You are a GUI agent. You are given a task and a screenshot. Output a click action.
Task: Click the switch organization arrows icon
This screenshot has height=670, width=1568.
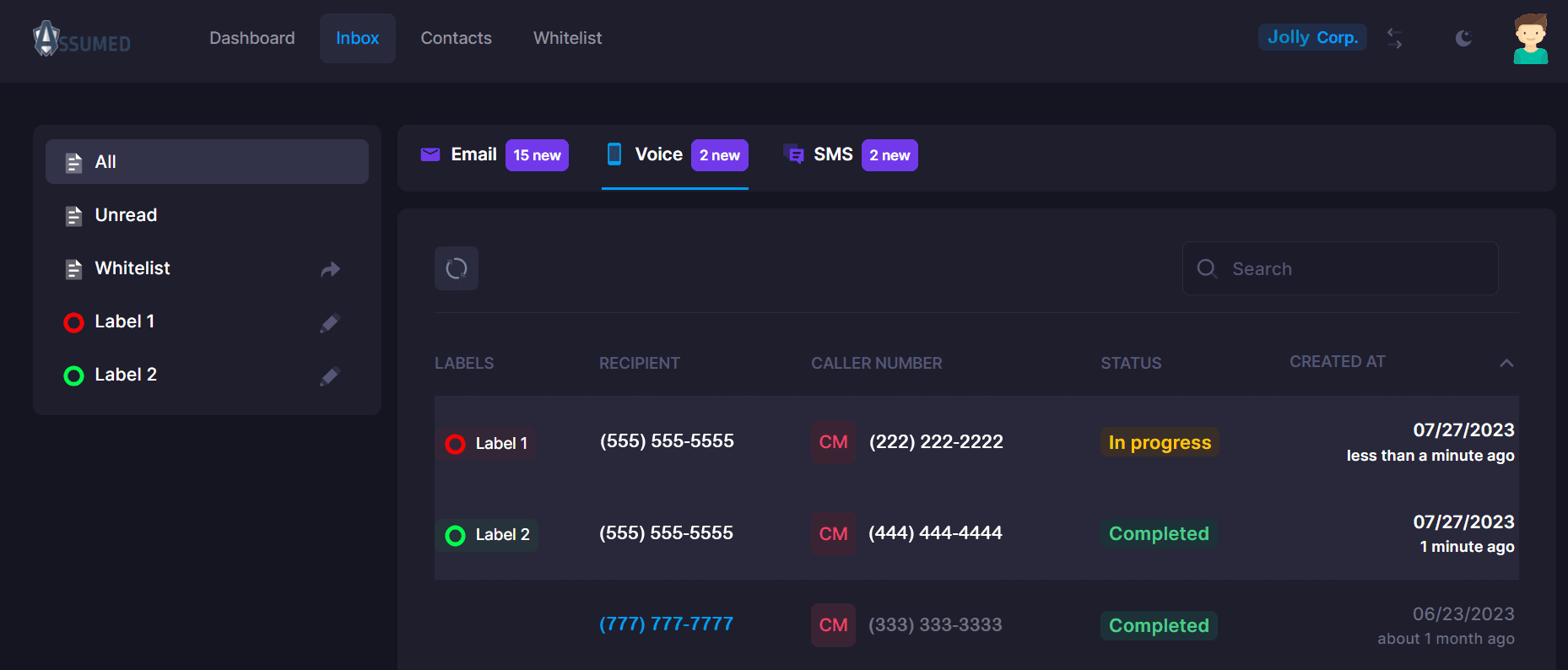click(x=1394, y=38)
